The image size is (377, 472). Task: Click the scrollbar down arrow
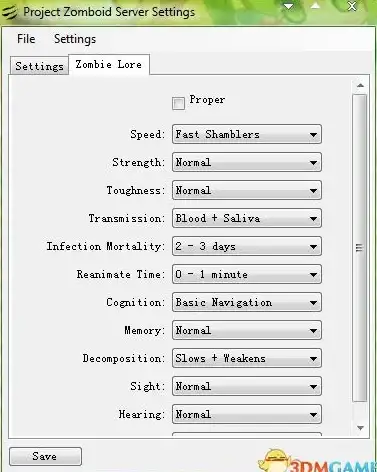coord(360,428)
